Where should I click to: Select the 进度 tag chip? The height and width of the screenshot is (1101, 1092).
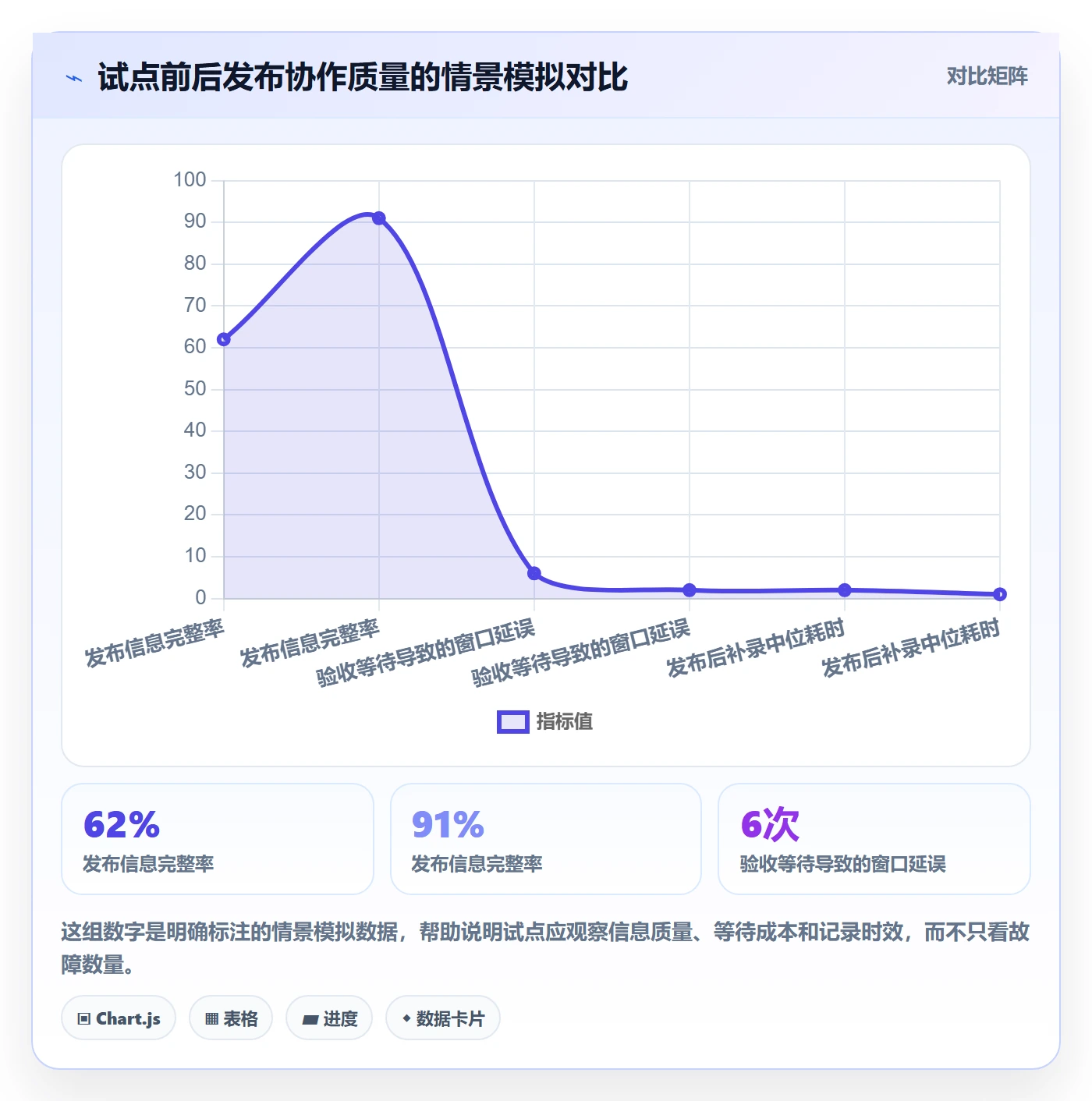(329, 1018)
